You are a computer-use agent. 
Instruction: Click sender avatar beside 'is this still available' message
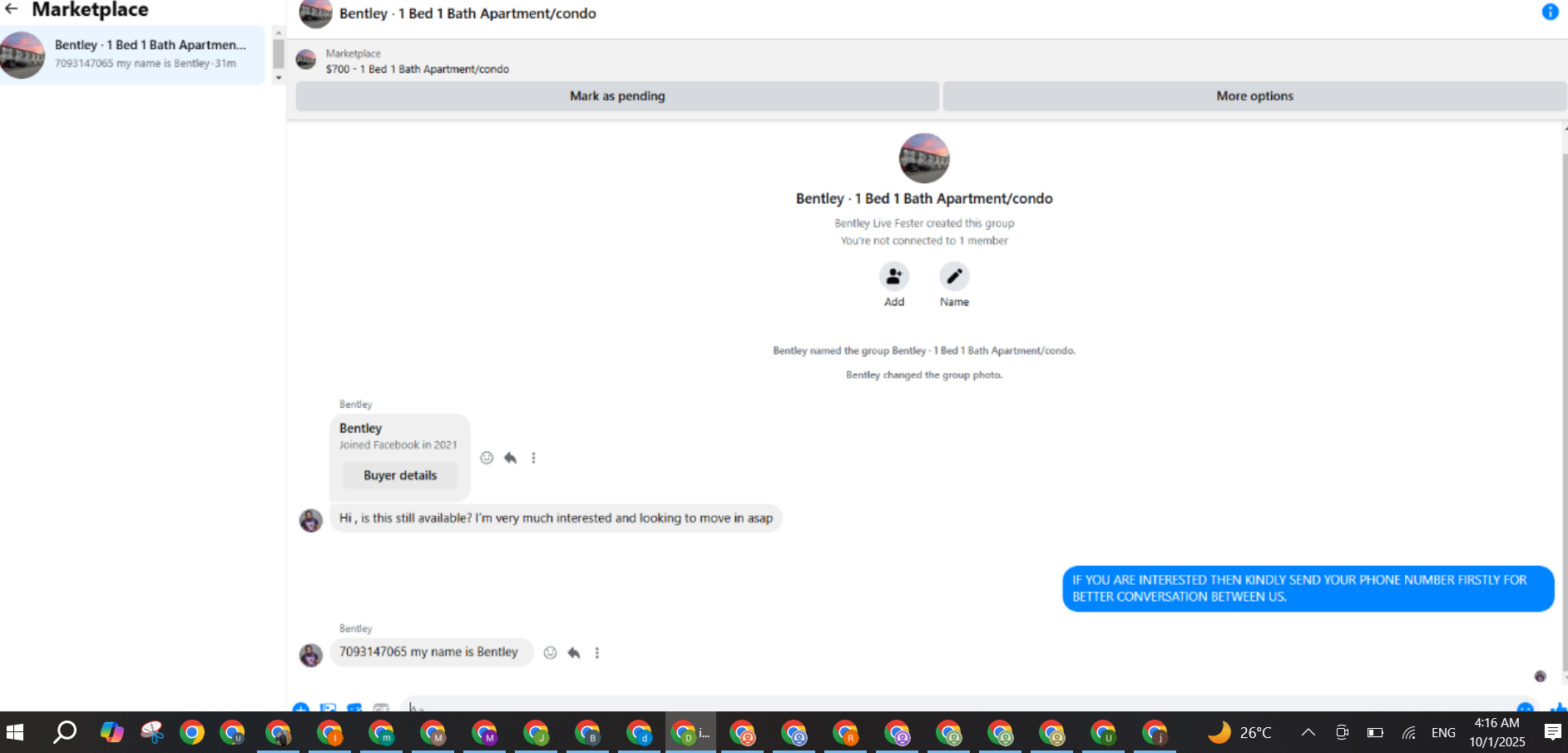pos(311,520)
